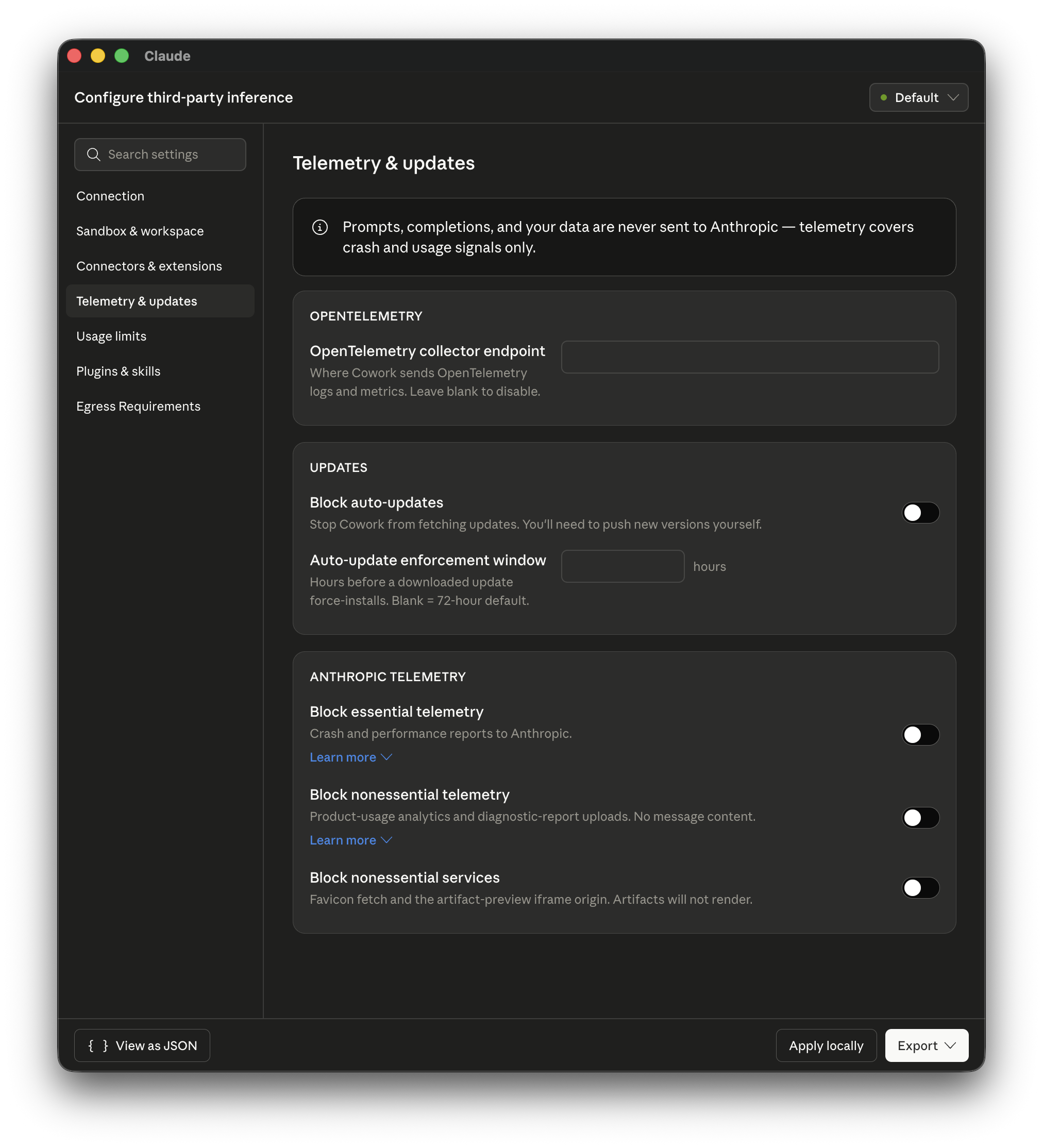The height and width of the screenshot is (1148, 1043).
Task: Click the ANTHROPIC TELEMETRY section header
Action: pos(388,677)
